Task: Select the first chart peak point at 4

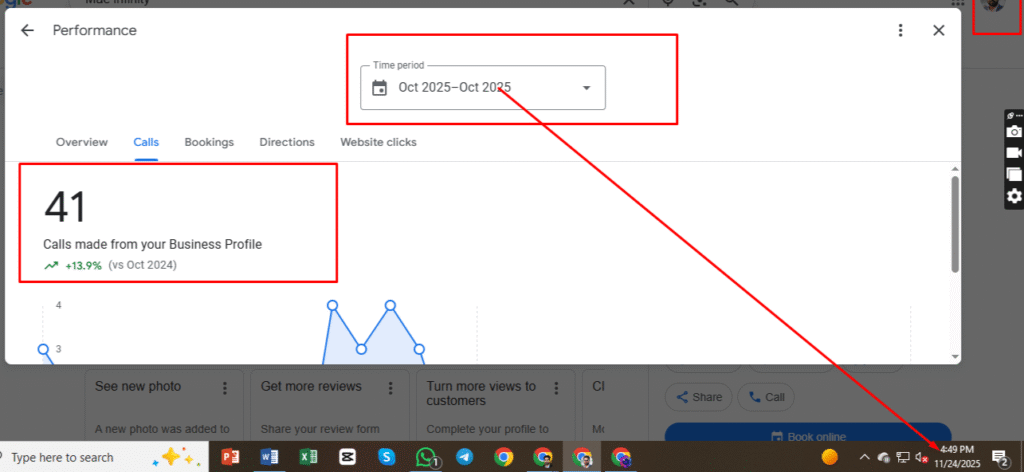Action: [332, 305]
